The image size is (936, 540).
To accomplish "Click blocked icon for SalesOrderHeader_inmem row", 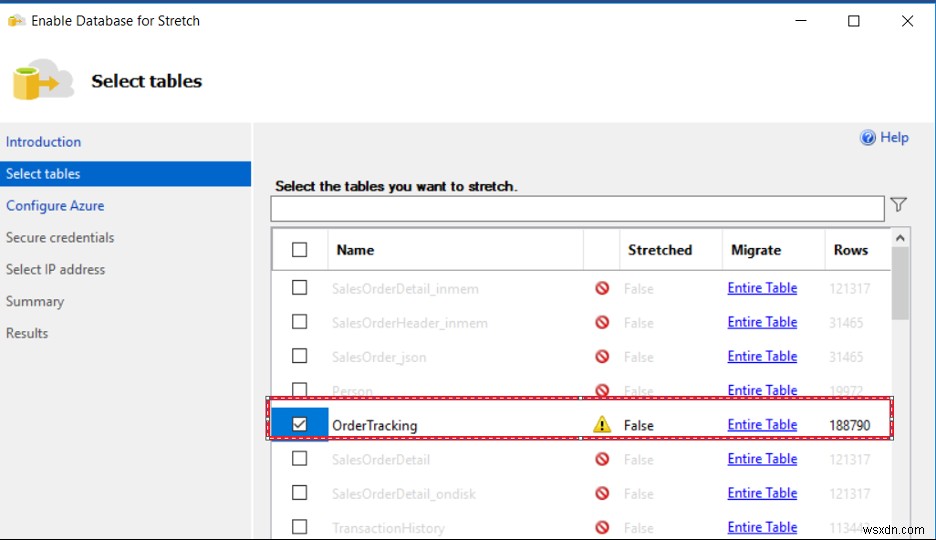I will [602, 322].
